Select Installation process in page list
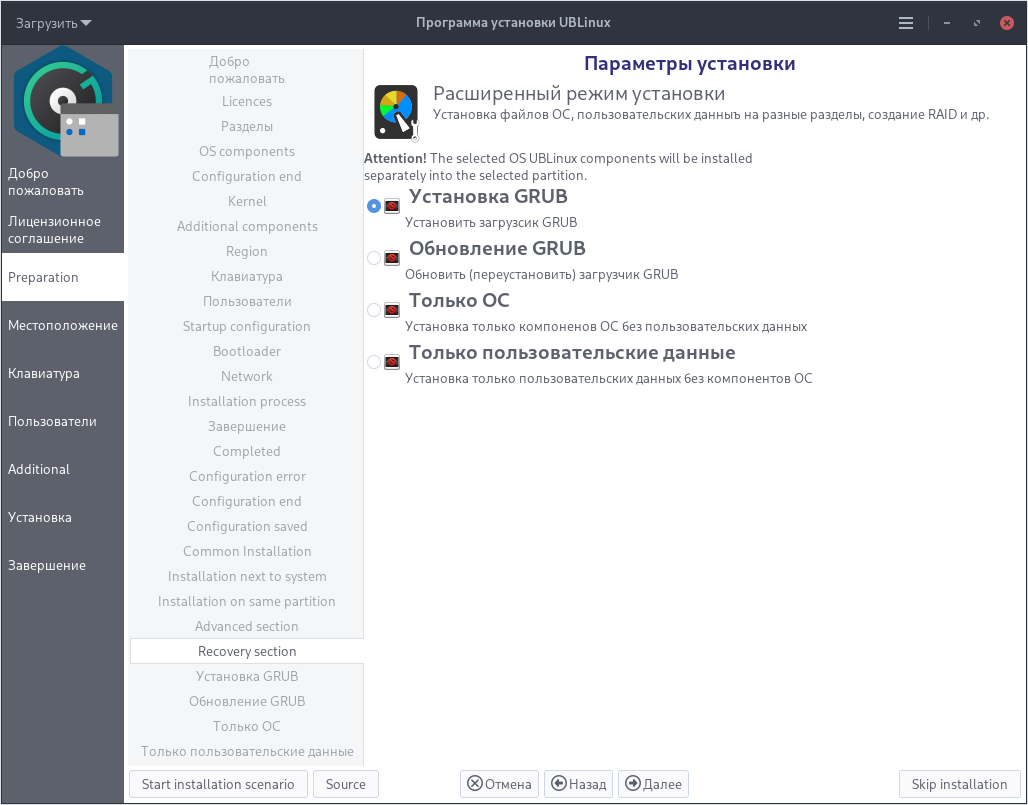This screenshot has height=805, width=1028. click(247, 401)
